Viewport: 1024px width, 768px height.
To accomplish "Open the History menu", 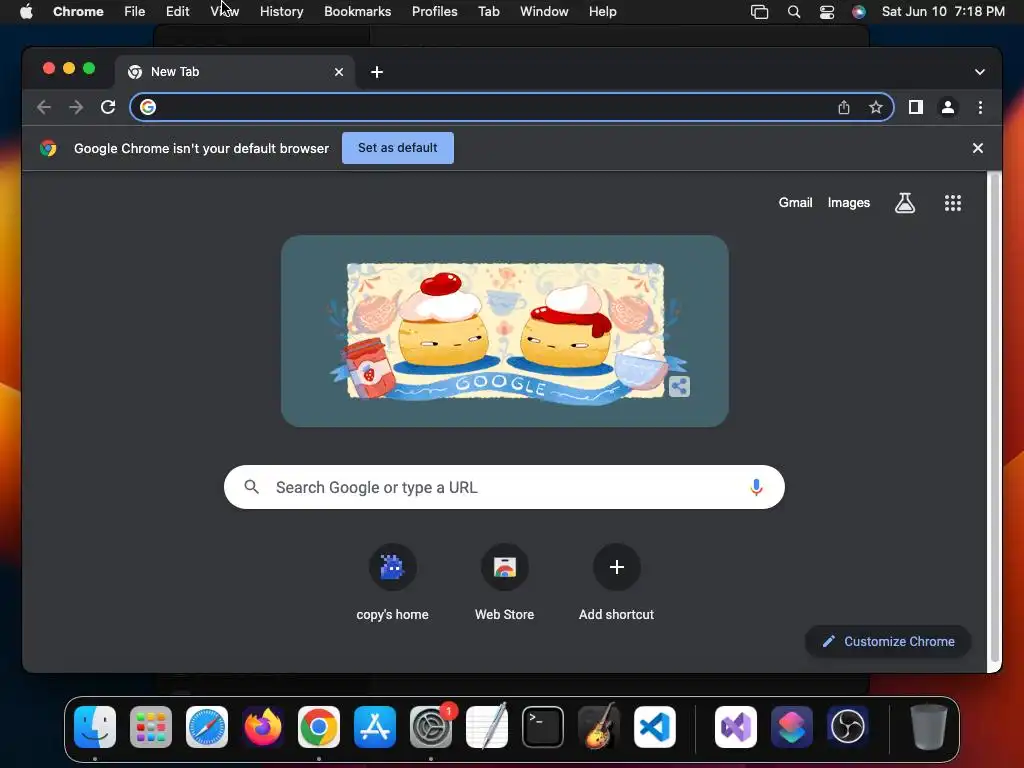I will (x=281, y=11).
